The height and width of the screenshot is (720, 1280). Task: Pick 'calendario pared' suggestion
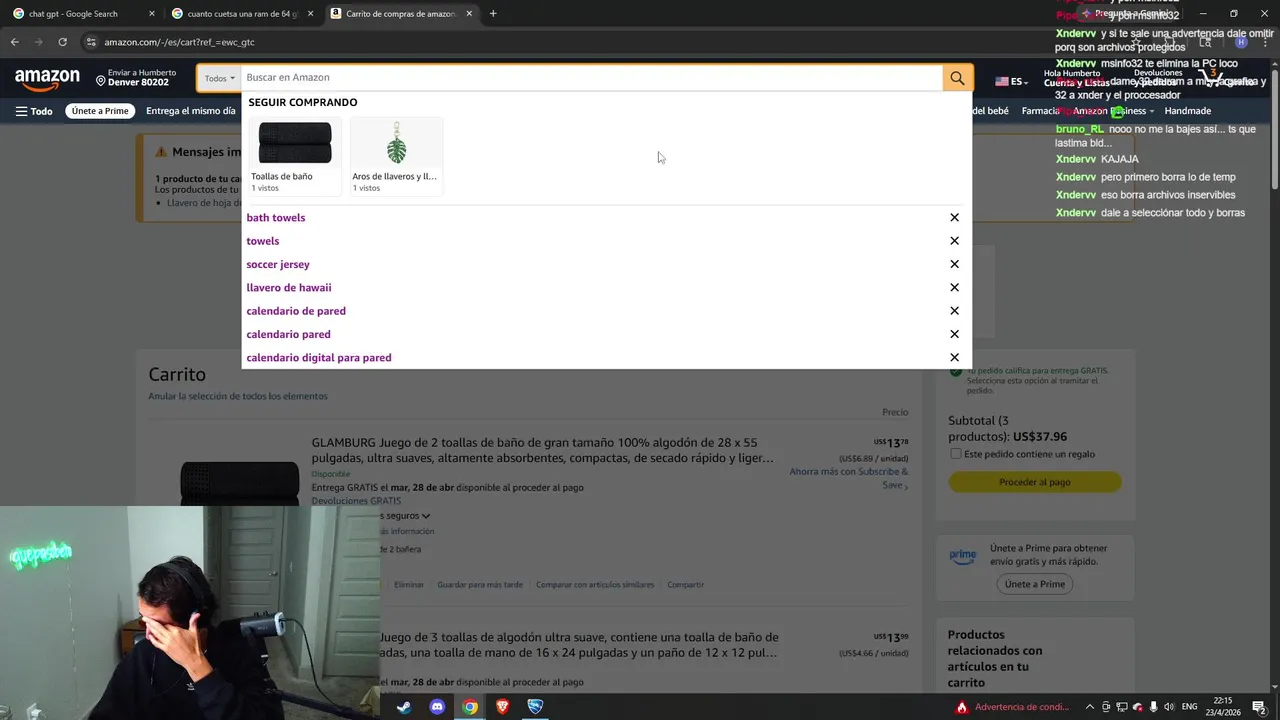point(288,334)
